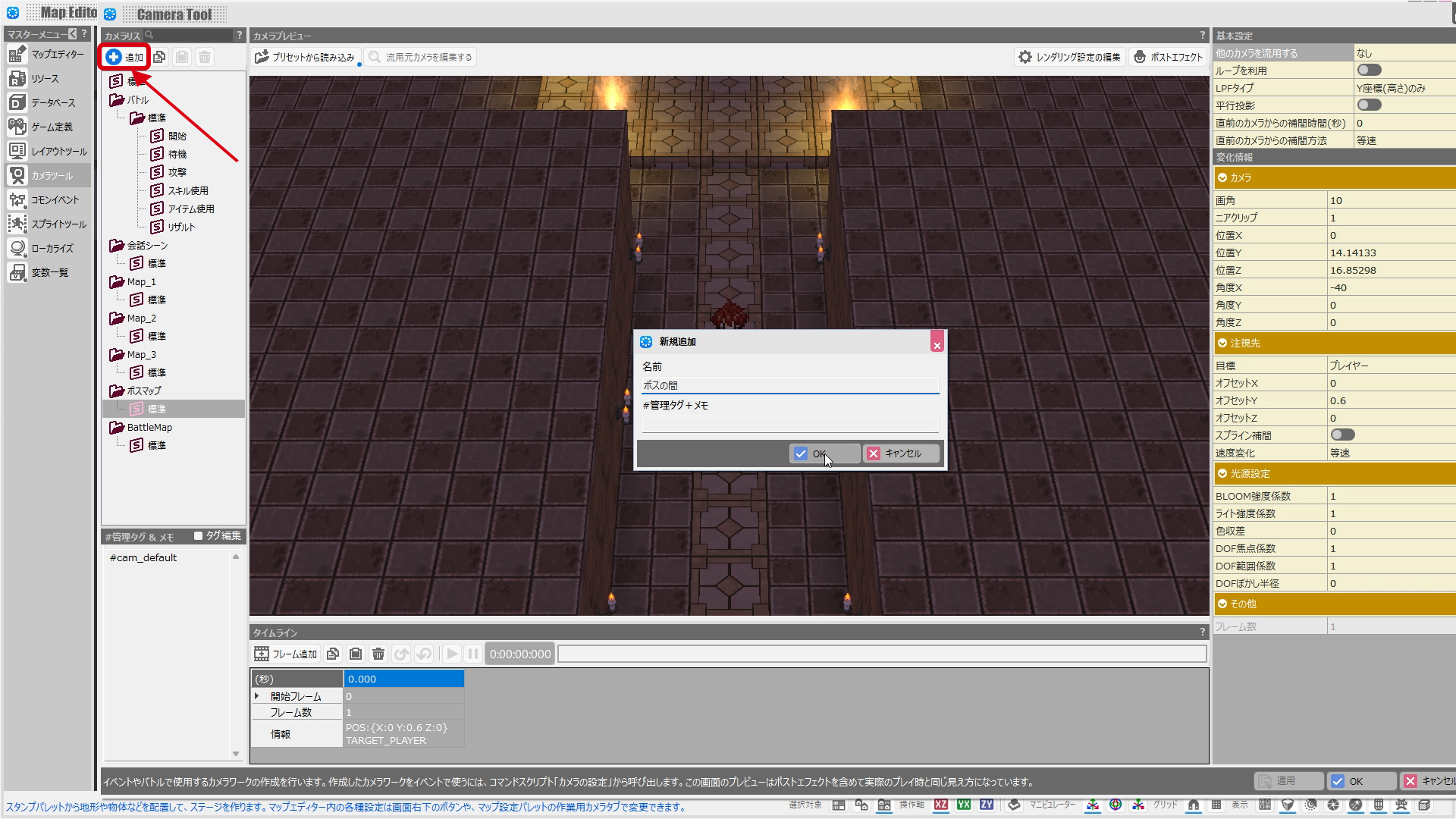The width and height of the screenshot is (1456, 819).
Task: Click the main window OK button
Action: 1363,781
